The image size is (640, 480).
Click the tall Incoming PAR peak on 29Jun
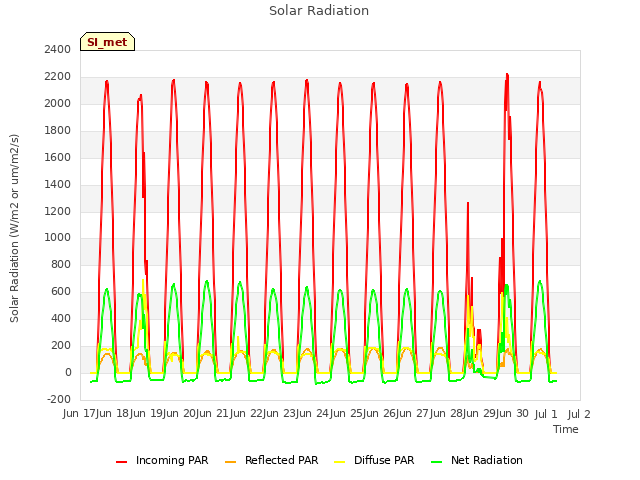coord(507,75)
